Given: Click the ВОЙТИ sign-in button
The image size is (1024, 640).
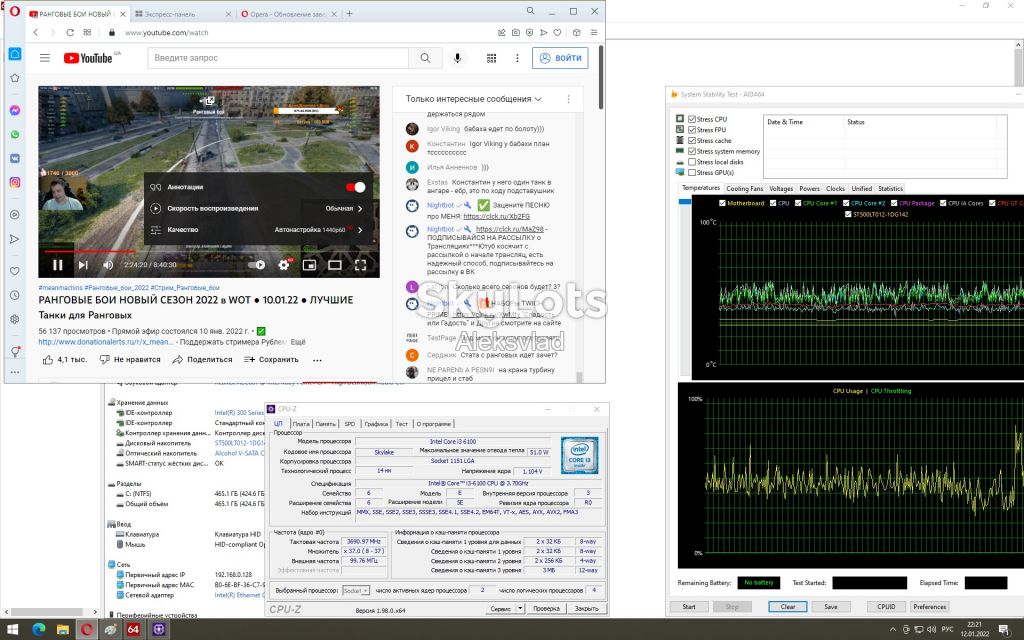Looking at the screenshot, I should click(x=560, y=58).
